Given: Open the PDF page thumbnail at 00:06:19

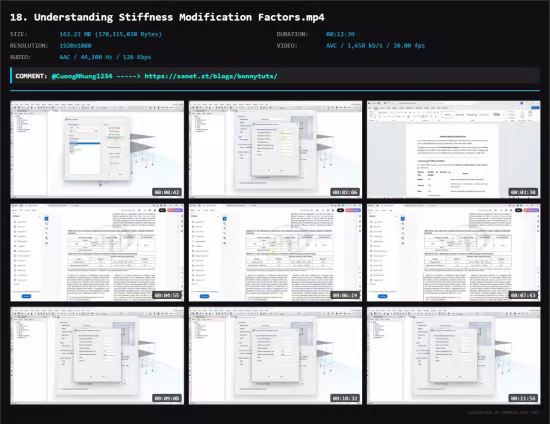Looking at the screenshot, I should [275, 253].
